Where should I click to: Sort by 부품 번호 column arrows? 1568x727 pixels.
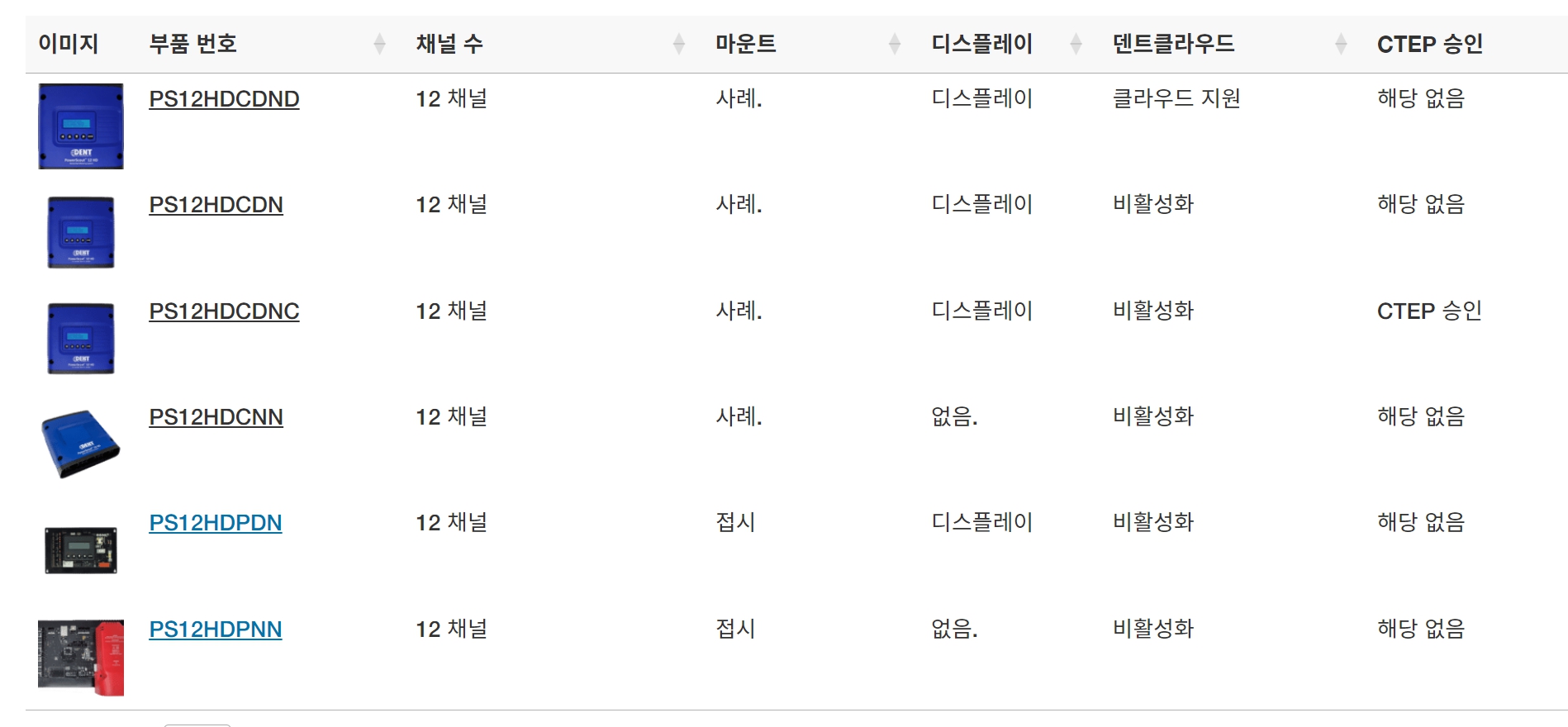pos(379,44)
